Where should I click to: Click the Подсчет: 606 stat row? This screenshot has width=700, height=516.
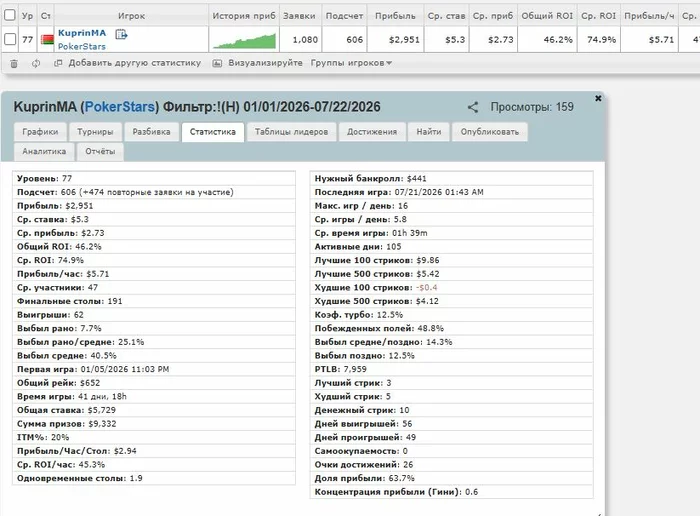pos(154,192)
